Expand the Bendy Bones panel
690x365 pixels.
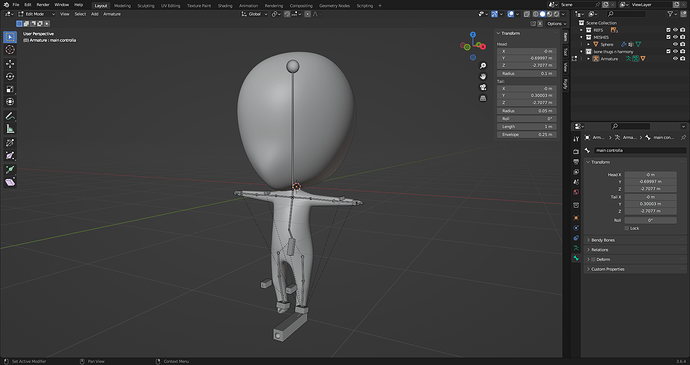coord(603,240)
